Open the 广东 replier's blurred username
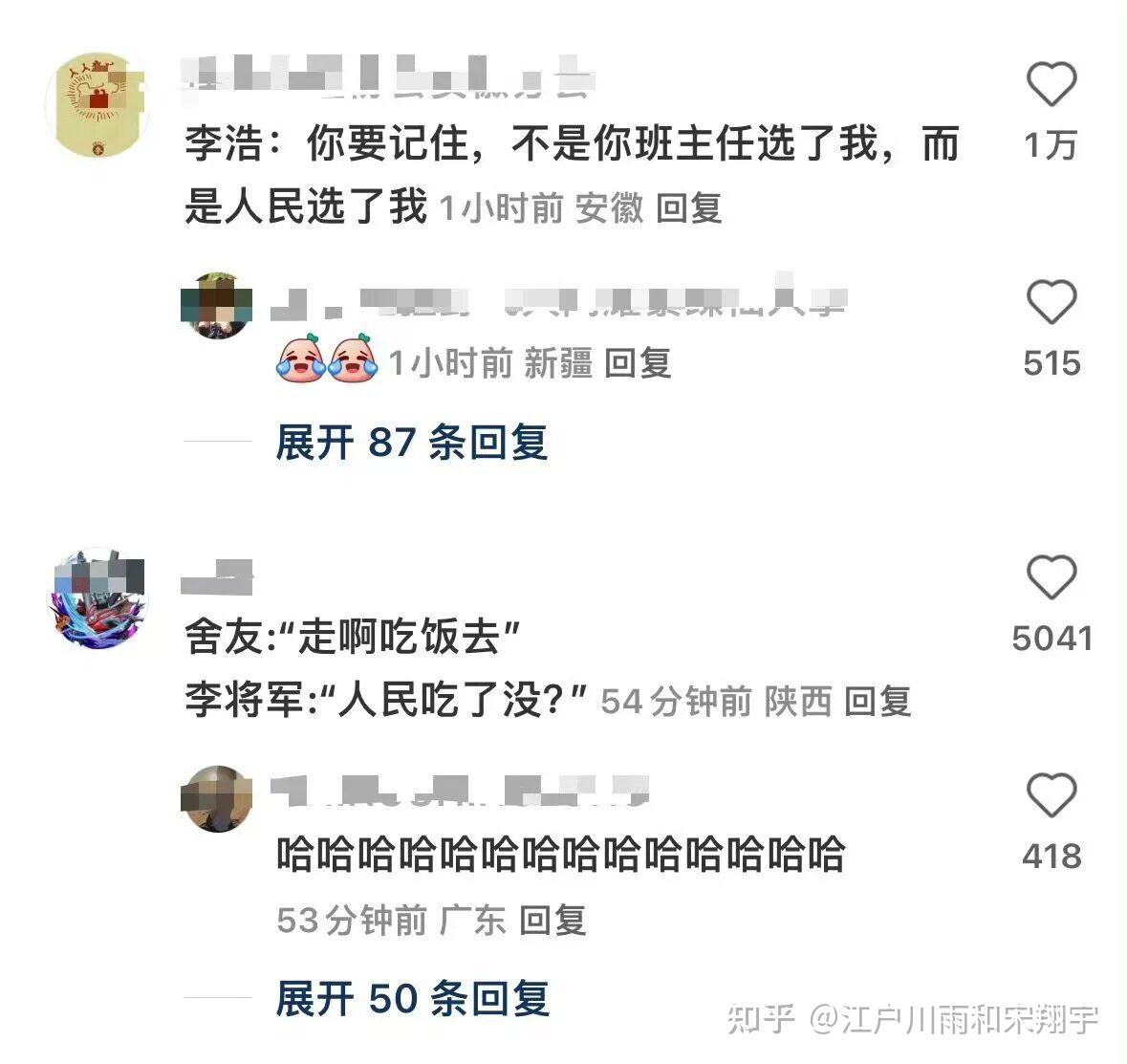This screenshot has height=1064, width=1127. tap(460, 793)
